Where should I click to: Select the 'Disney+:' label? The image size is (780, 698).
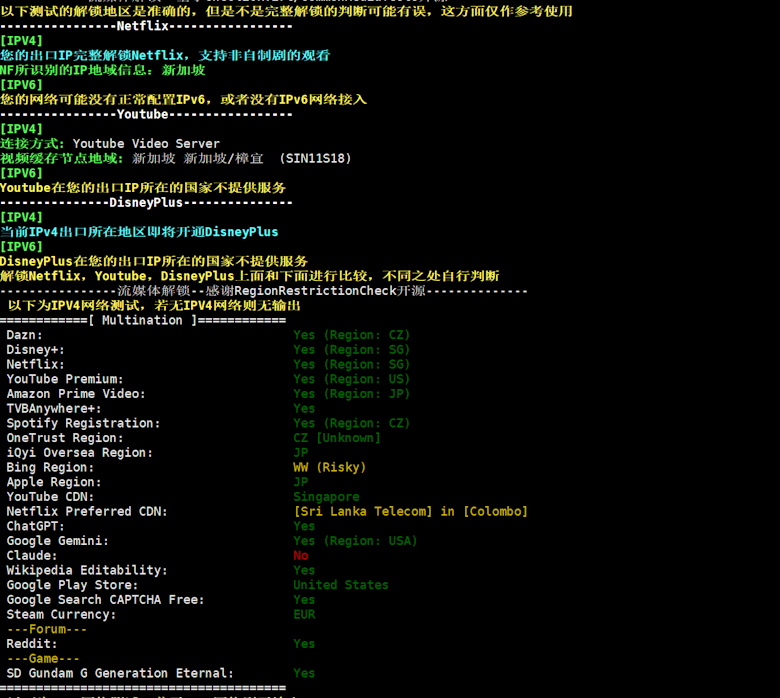click(35, 350)
